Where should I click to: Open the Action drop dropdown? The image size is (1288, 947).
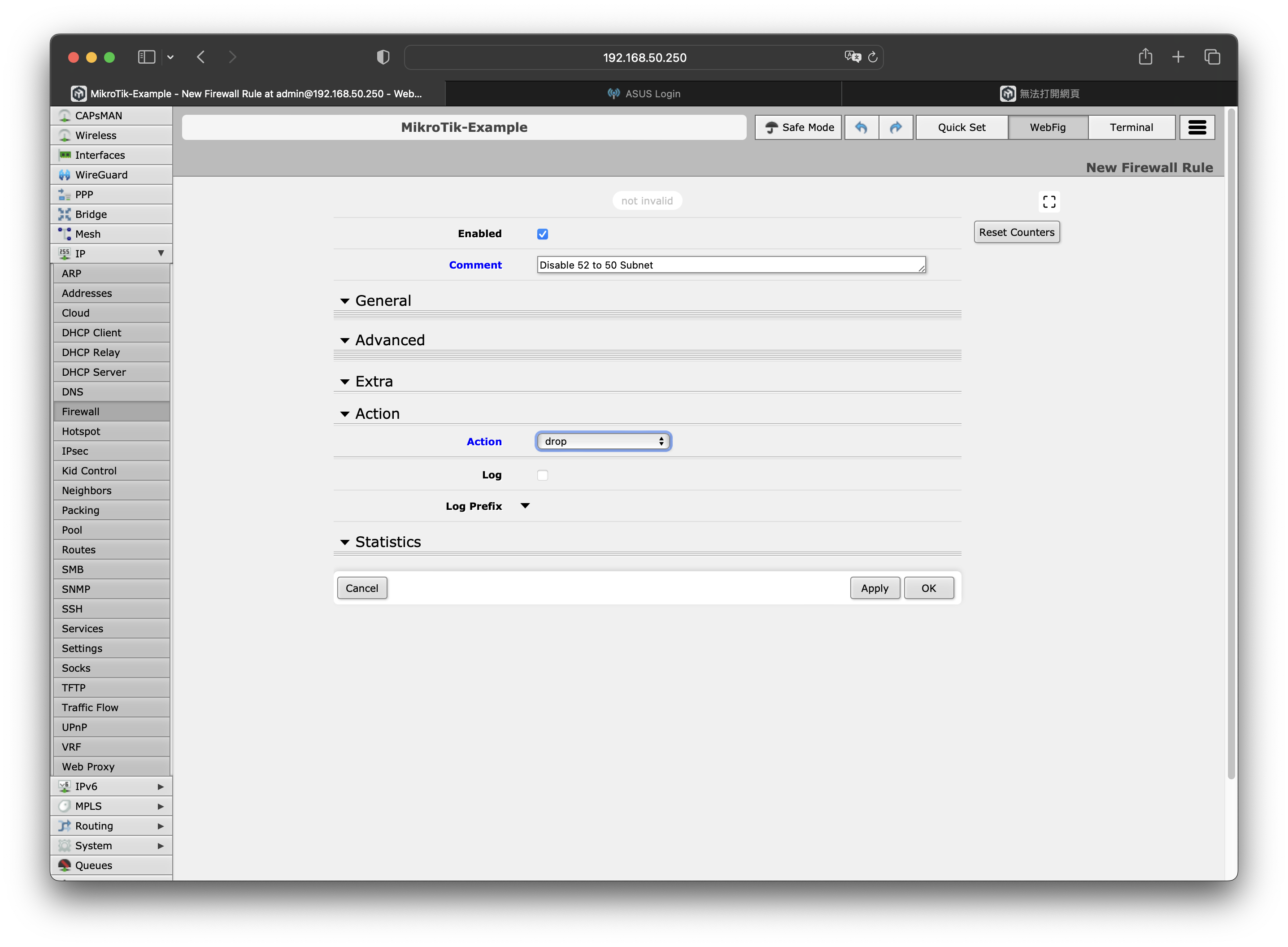coord(603,441)
